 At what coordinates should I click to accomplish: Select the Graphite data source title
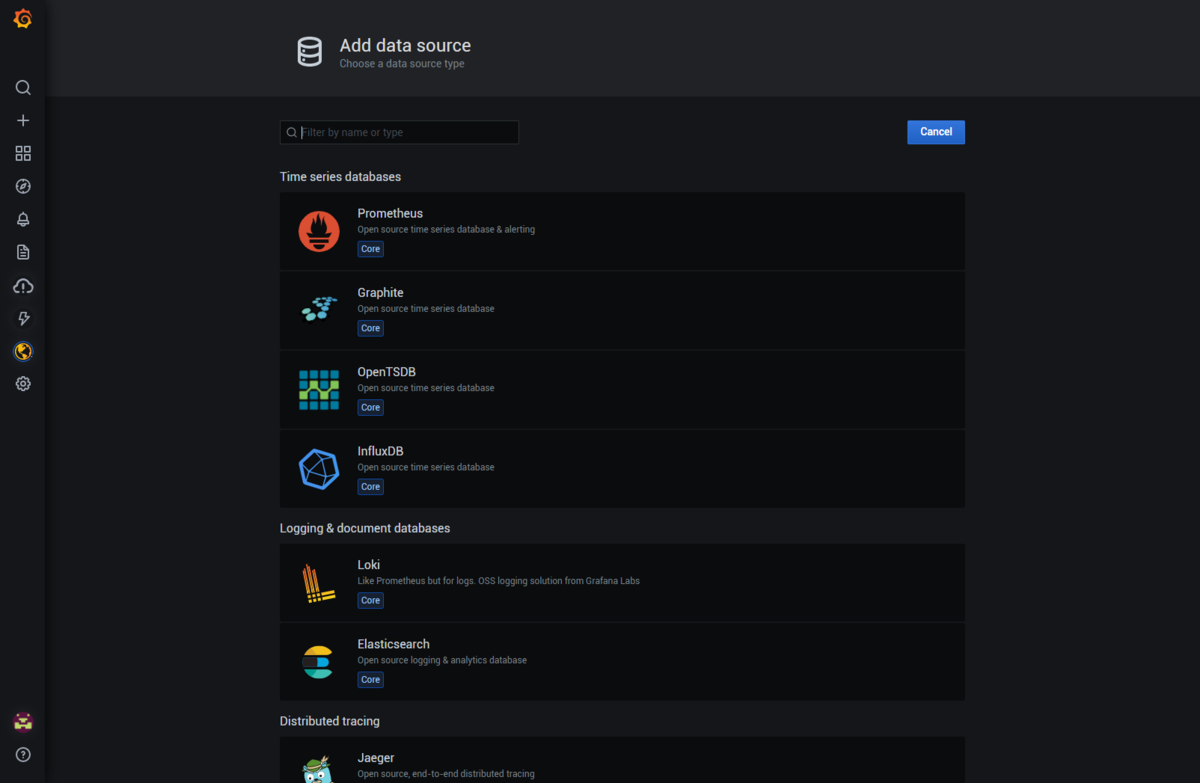(x=381, y=292)
